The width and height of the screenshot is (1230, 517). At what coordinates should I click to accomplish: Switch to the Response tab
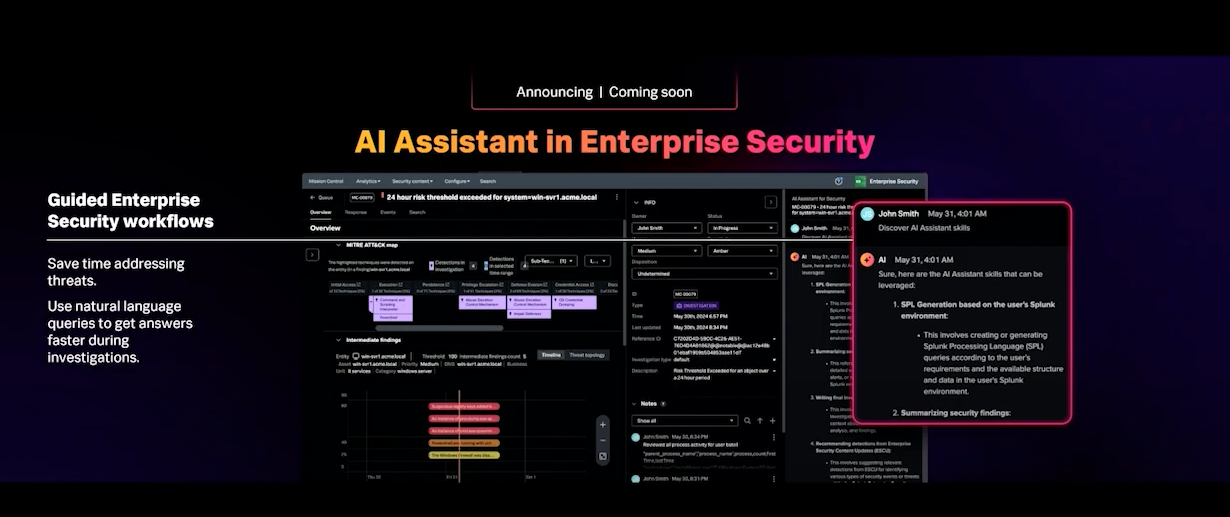point(356,212)
